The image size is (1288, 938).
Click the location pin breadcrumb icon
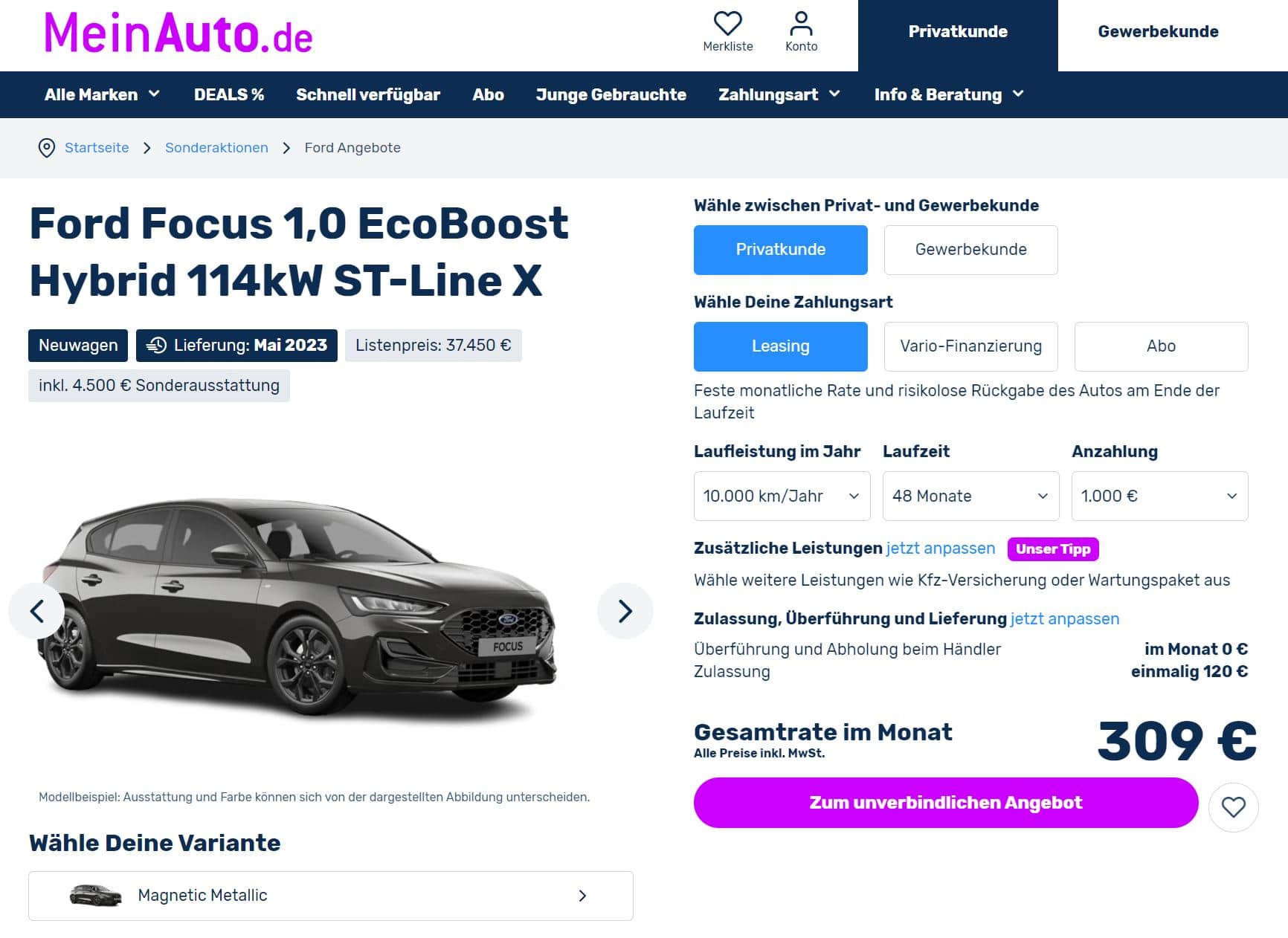pyautogui.click(x=46, y=148)
